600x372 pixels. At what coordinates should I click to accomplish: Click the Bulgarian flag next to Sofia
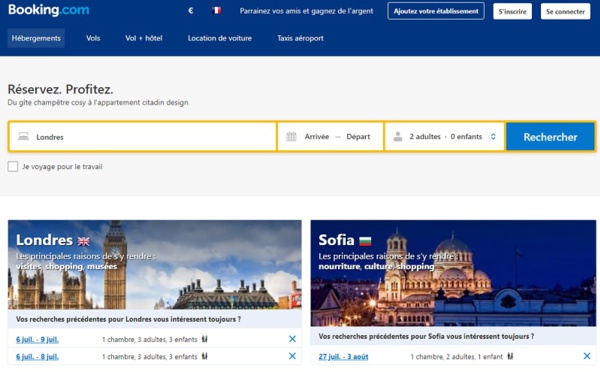click(x=365, y=241)
